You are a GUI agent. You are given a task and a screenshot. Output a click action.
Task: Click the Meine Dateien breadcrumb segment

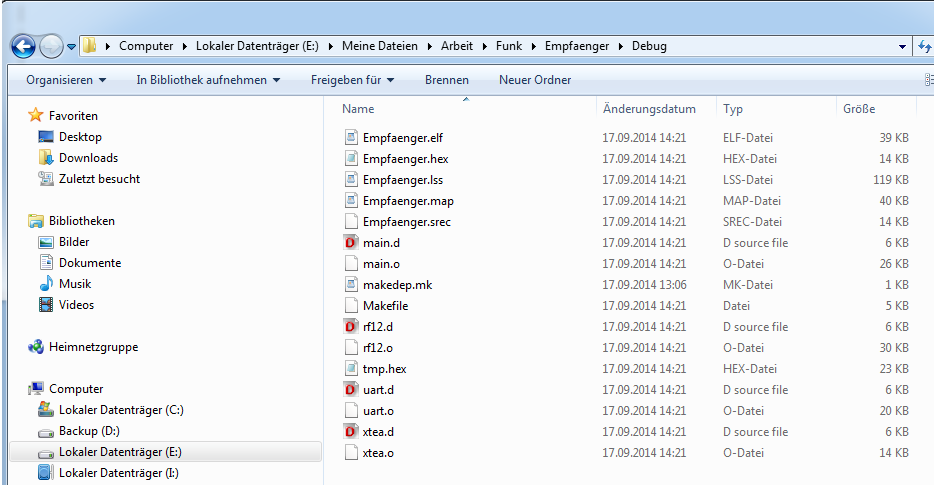[x=379, y=46]
